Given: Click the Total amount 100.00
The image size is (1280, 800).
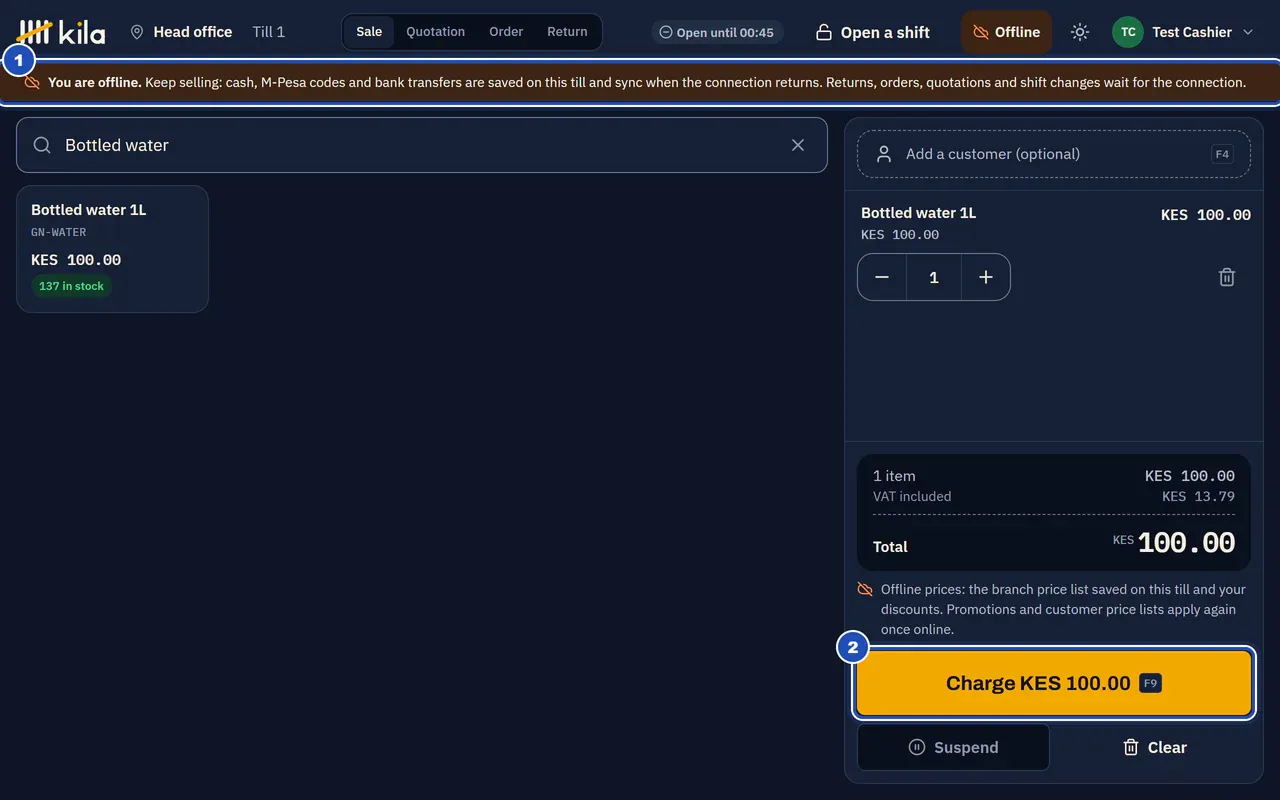Looking at the screenshot, I should (1186, 543).
